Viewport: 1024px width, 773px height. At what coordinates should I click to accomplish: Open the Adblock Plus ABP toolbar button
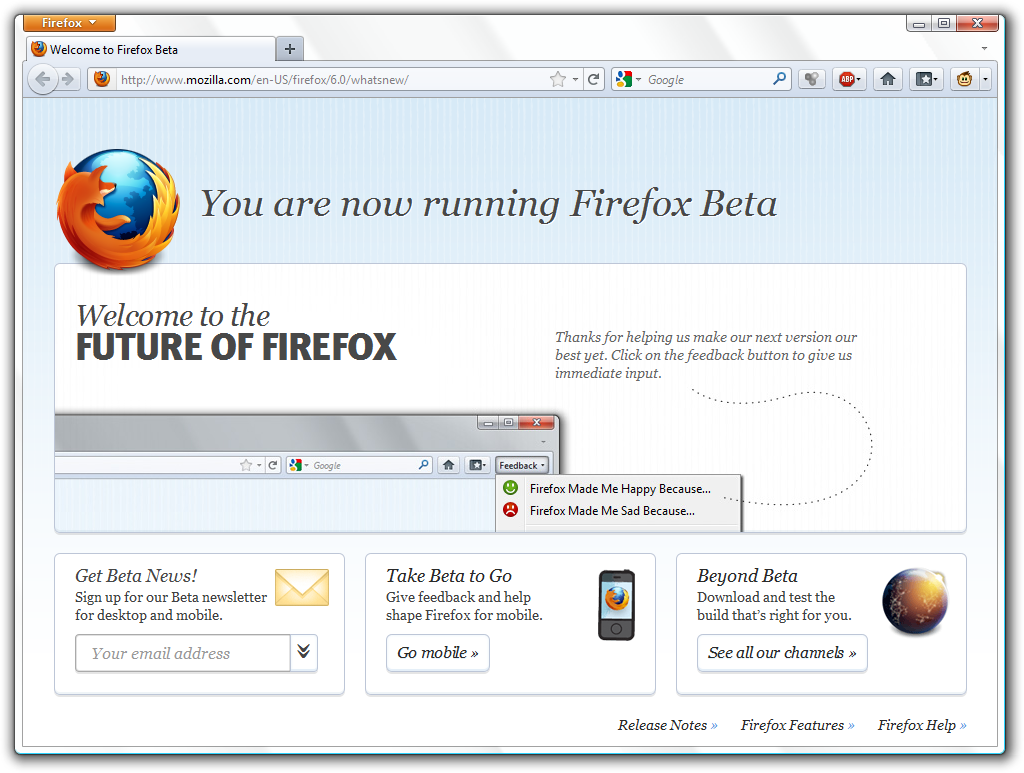[x=849, y=80]
